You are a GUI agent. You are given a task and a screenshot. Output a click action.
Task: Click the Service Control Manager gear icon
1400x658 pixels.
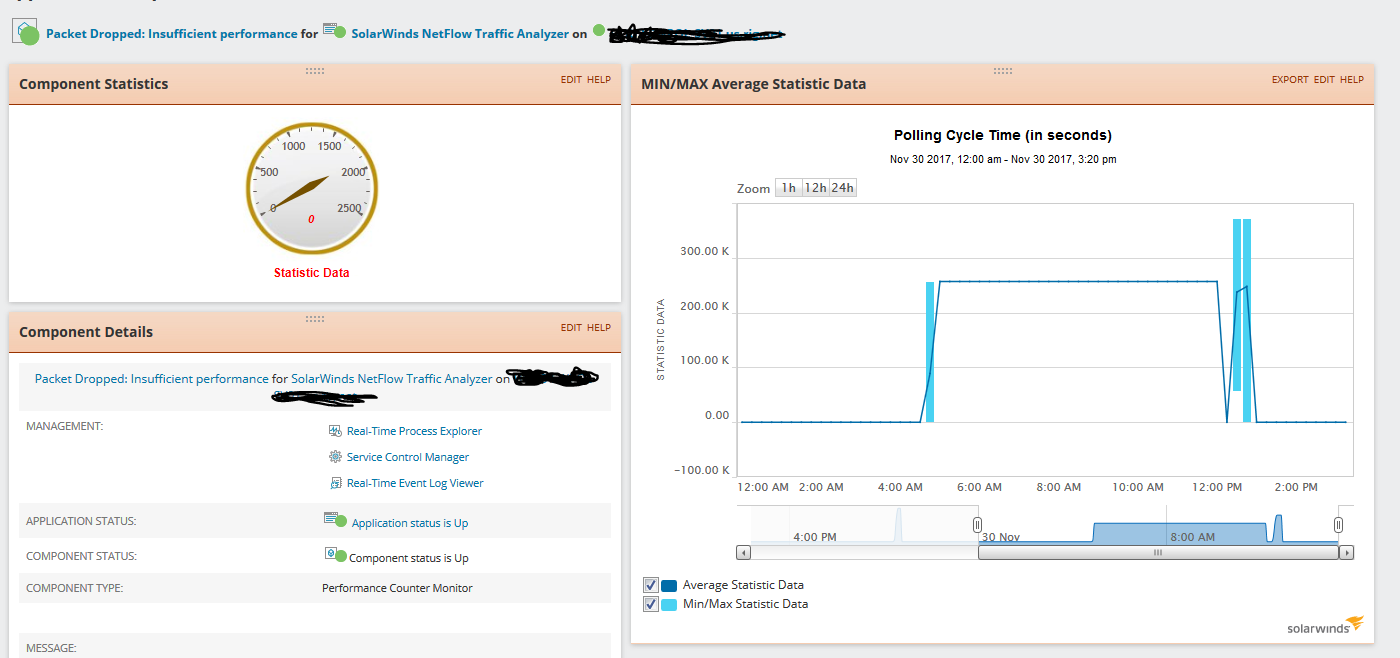(x=335, y=457)
